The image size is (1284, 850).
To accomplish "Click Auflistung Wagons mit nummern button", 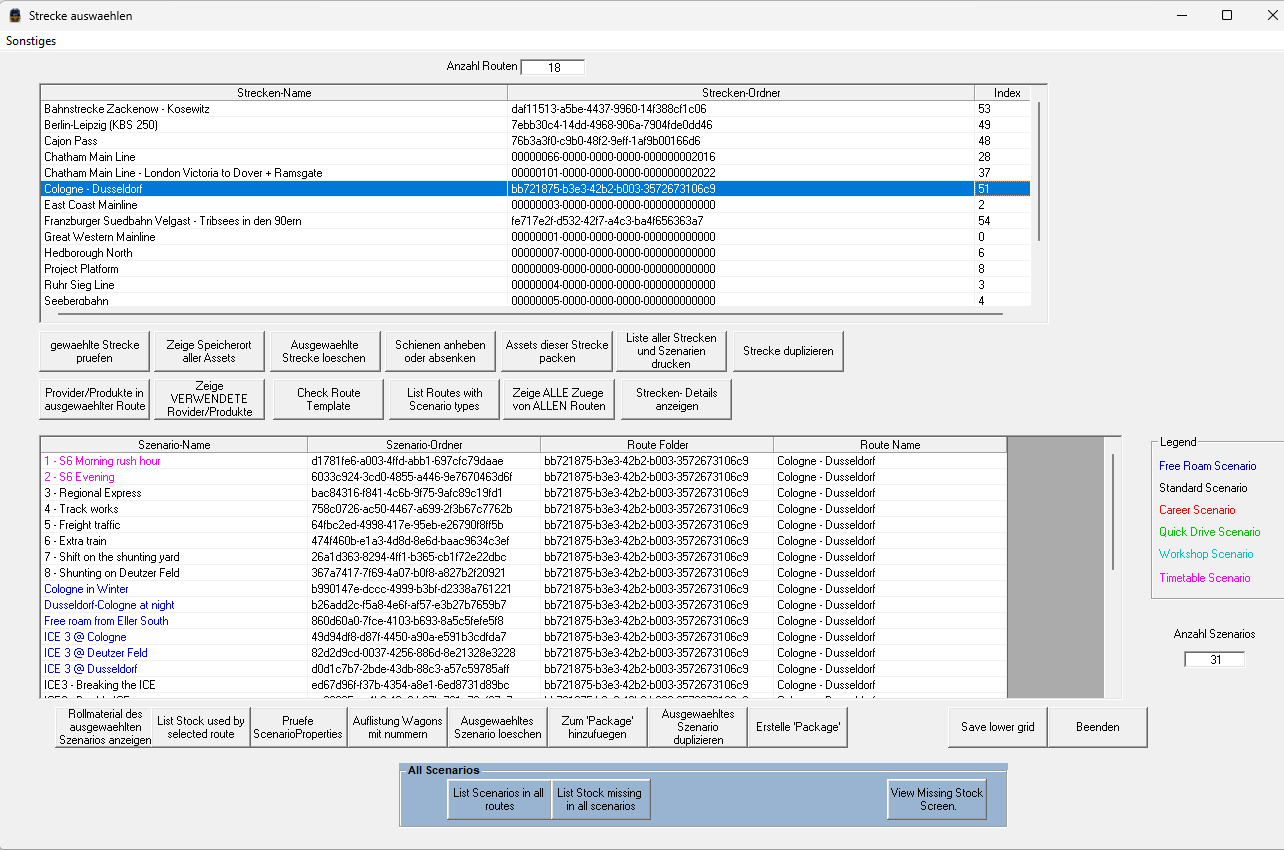I will click(397, 727).
